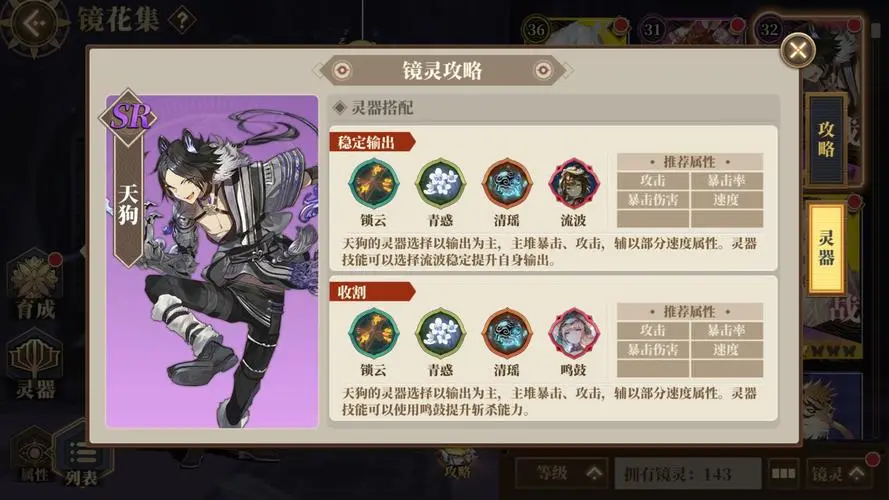The height and width of the screenshot is (500, 889).
Task: Close the 镜灵攻略 popup
Action: [798, 50]
